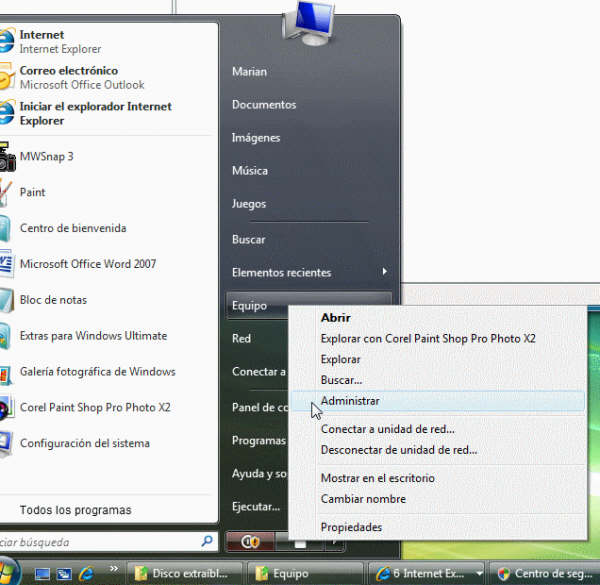Open Disco extraíble taskbar button
The height and width of the screenshot is (585, 600).
tap(184, 573)
